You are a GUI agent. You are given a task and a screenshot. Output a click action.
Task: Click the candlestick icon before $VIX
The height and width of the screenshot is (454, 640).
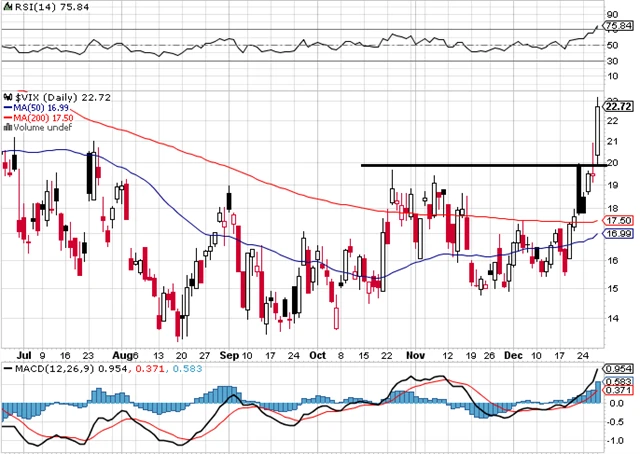(x=8, y=97)
